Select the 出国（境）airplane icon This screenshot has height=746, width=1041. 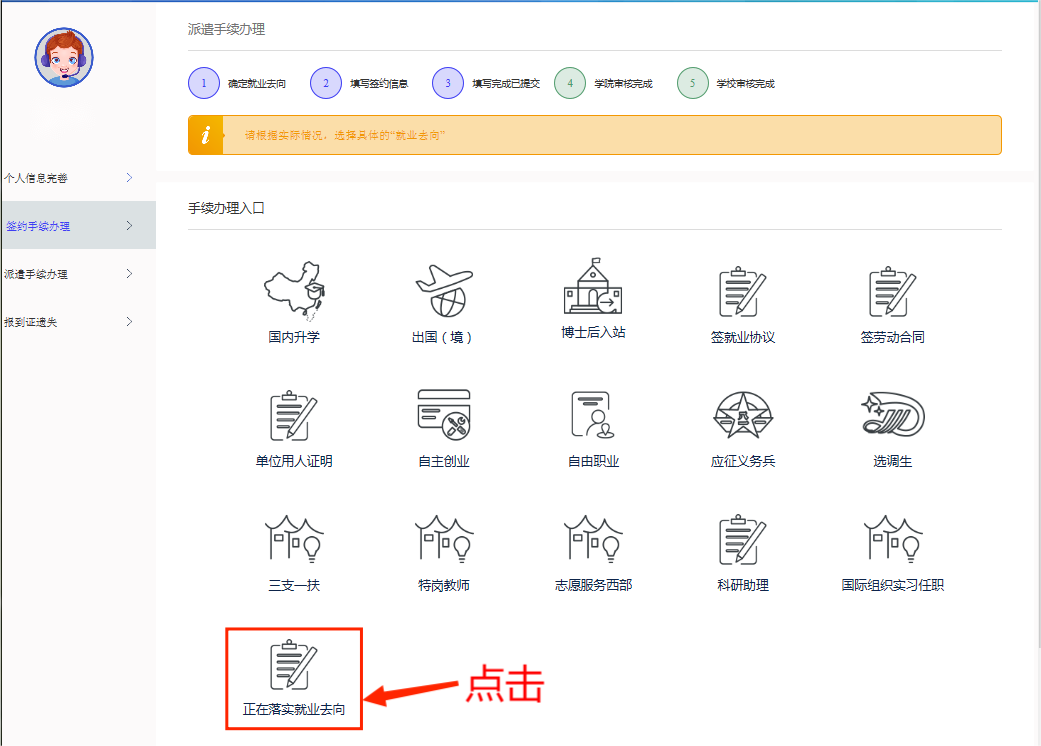tap(442, 292)
